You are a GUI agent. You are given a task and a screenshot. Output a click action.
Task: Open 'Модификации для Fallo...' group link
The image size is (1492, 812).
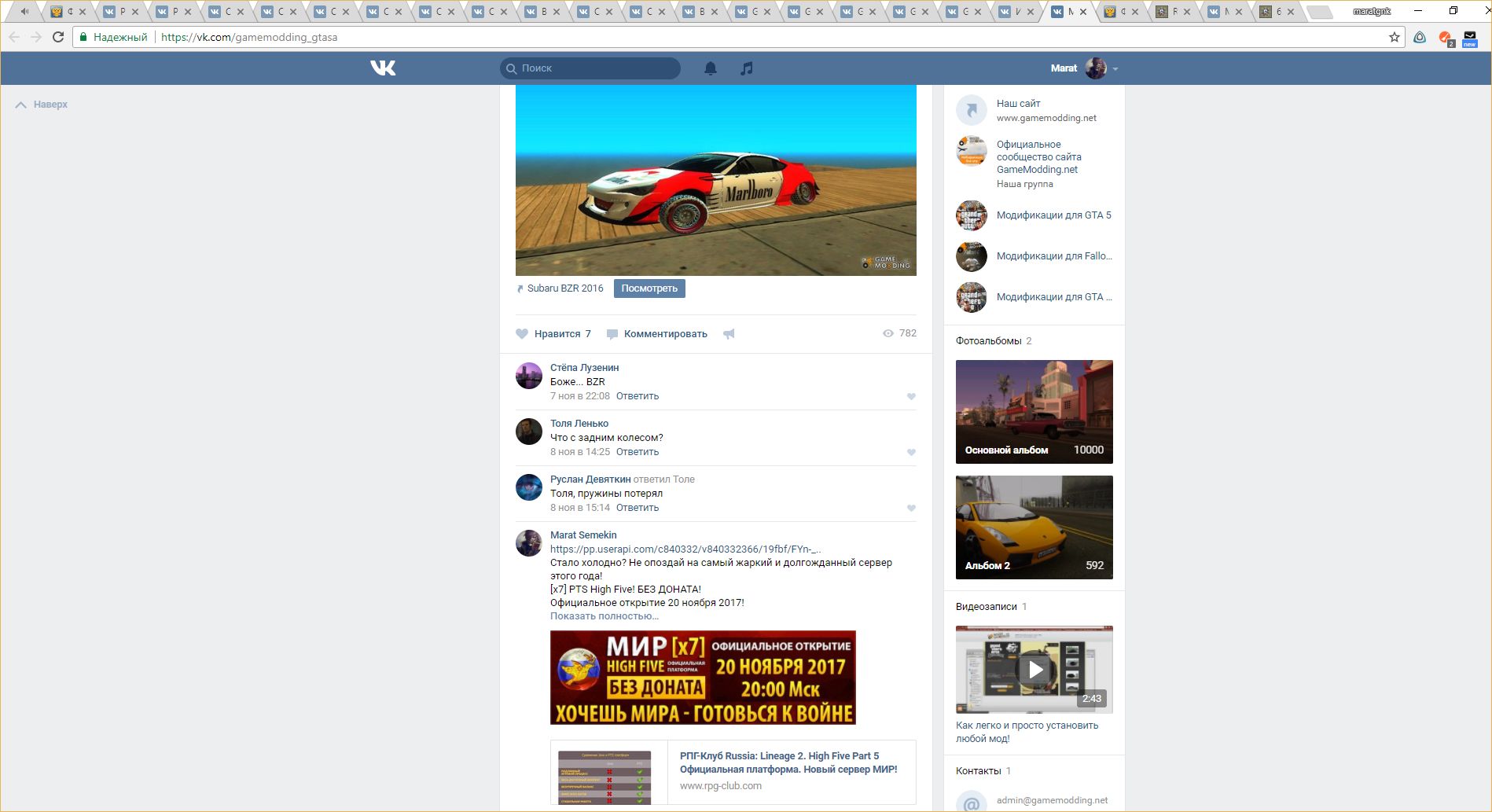pos(1054,256)
